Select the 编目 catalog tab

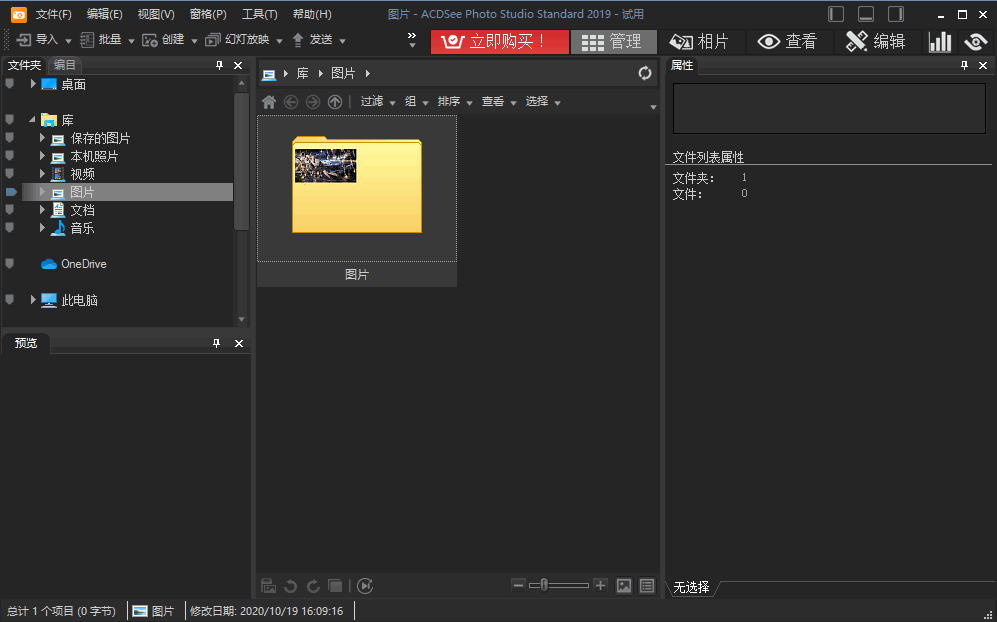pyautogui.click(x=64, y=65)
